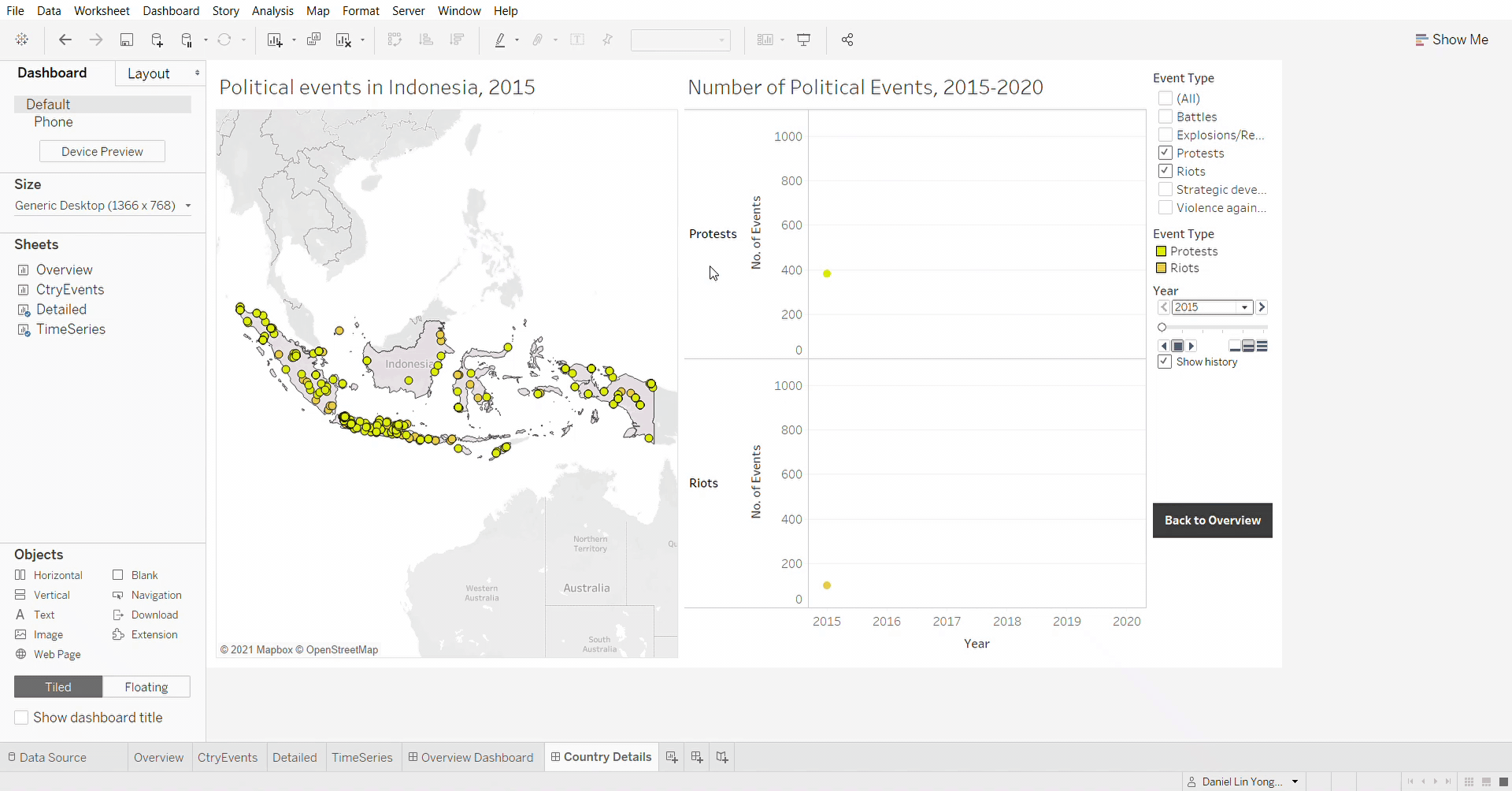Screen dimensions: 1512x791
Task: Click the undo back arrow in toolbar
Action: click(65, 40)
